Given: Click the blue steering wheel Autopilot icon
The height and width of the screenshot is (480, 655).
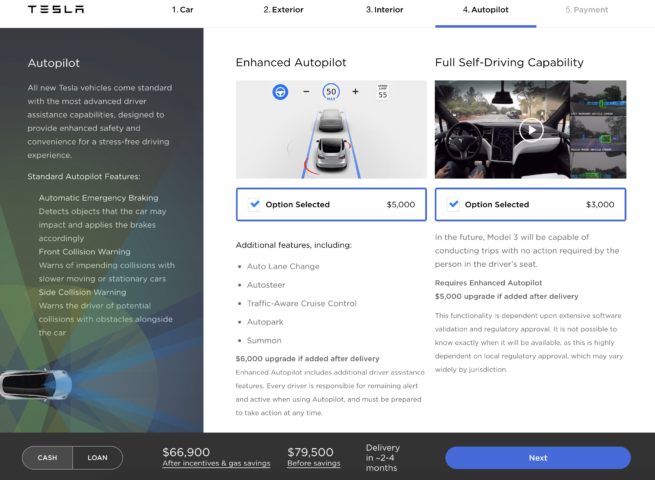Looking at the screenshot, I should (280, 91).
